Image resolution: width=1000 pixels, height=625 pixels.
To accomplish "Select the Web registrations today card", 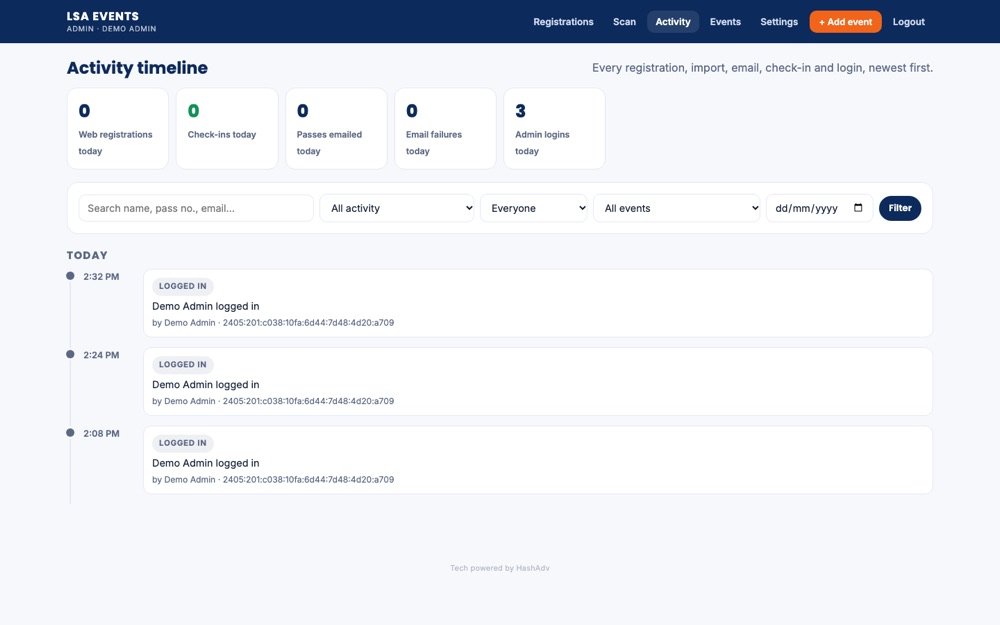I will (118, 129).
